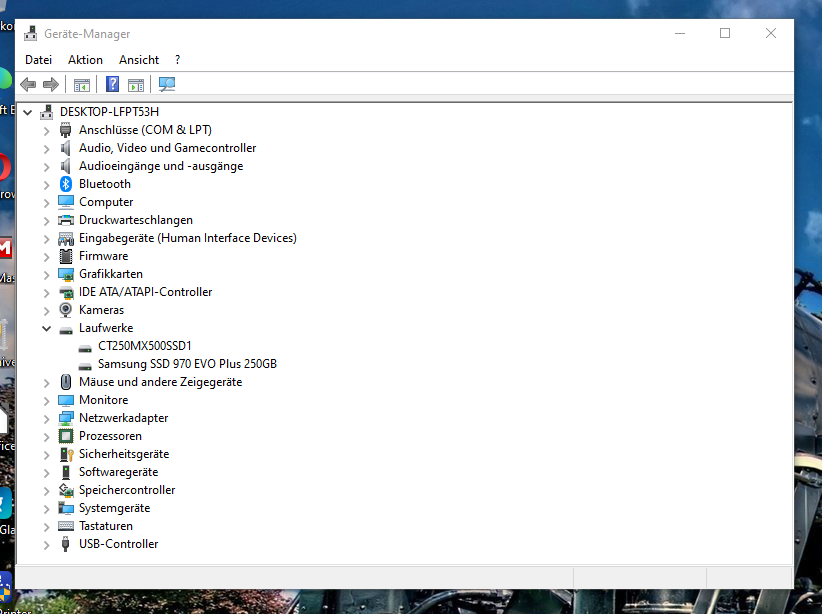
Task: Select the Kameras label
Action: pyautogui.click(x=102, y=310)
